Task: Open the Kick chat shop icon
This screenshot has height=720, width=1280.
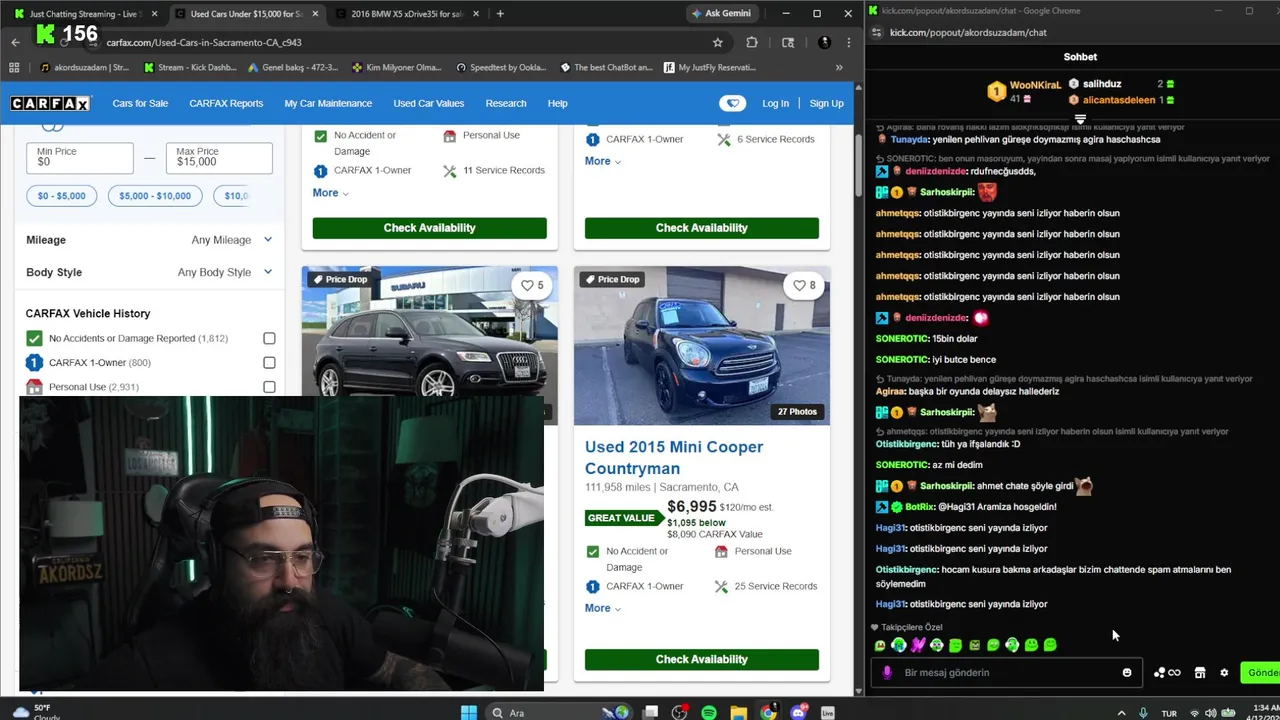Action: click(1200, 673)
